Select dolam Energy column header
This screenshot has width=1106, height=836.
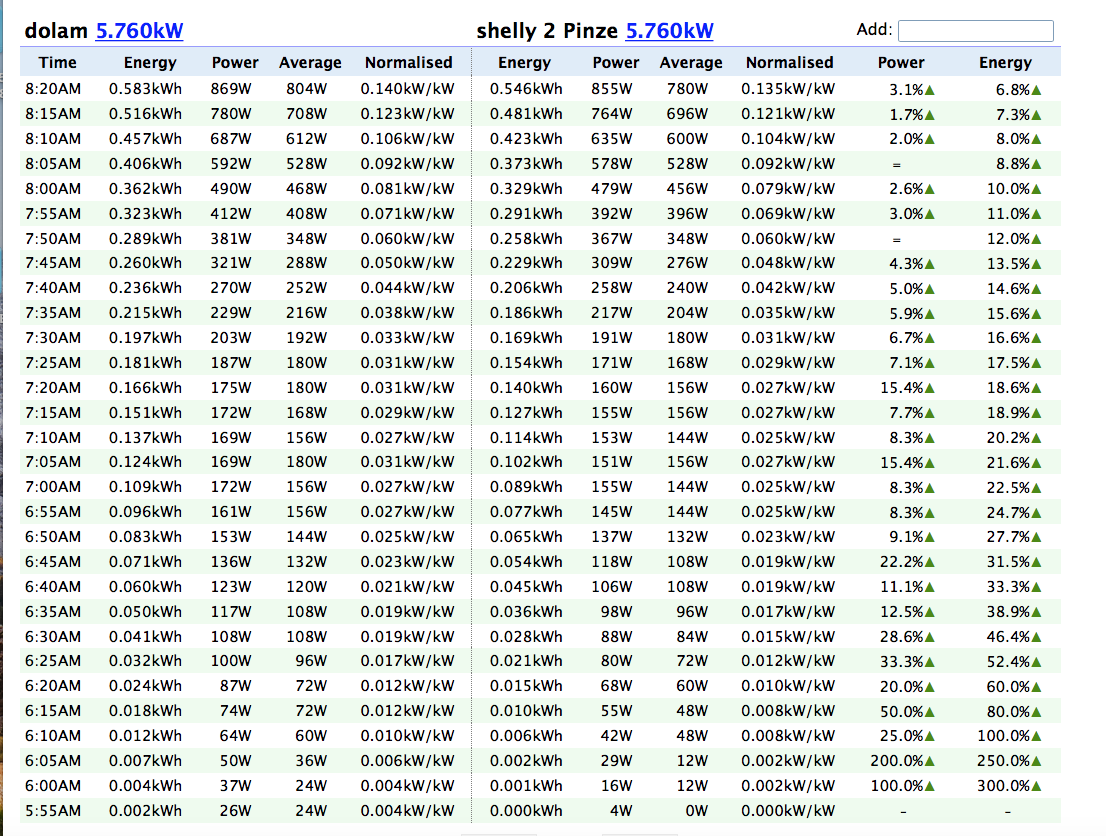point(150,62)
